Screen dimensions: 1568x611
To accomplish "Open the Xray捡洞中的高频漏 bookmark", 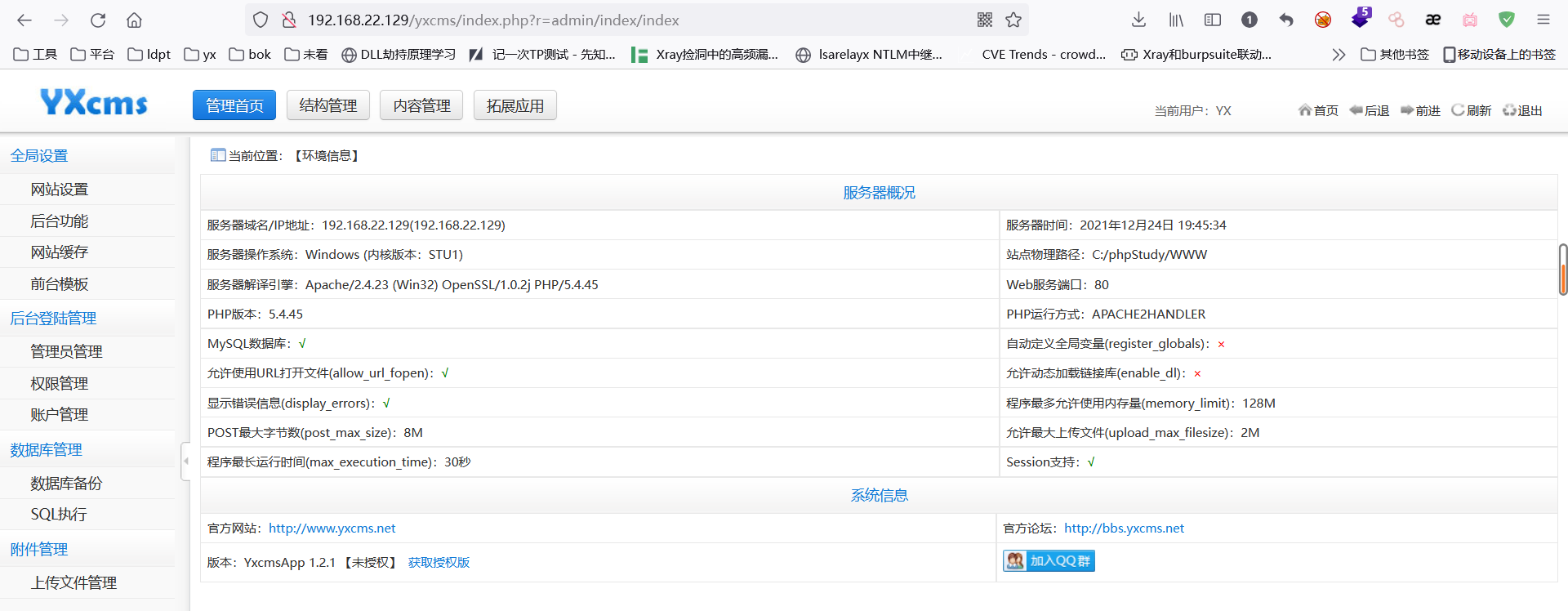I will [705, 55].
